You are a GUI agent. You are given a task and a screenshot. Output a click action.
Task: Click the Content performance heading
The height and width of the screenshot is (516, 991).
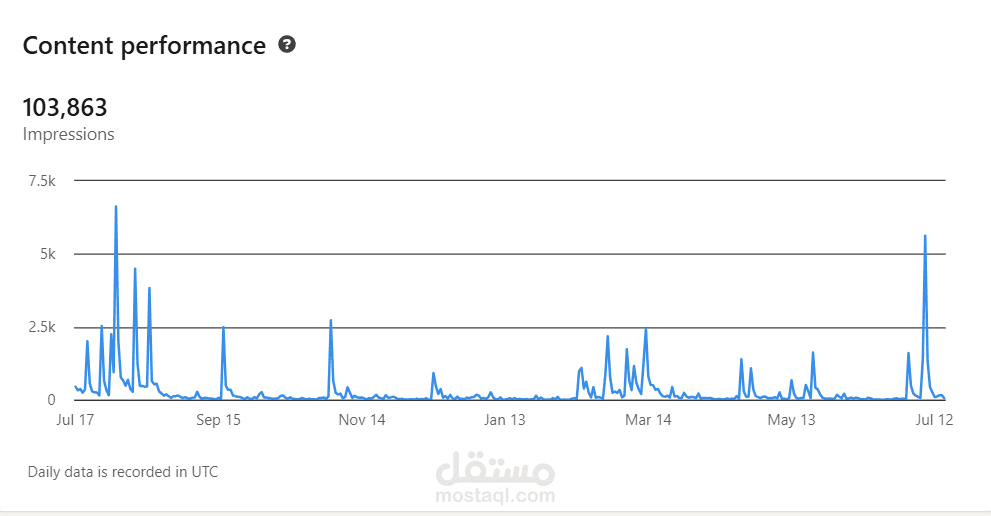pyautogui.click(x=144, y=46)
